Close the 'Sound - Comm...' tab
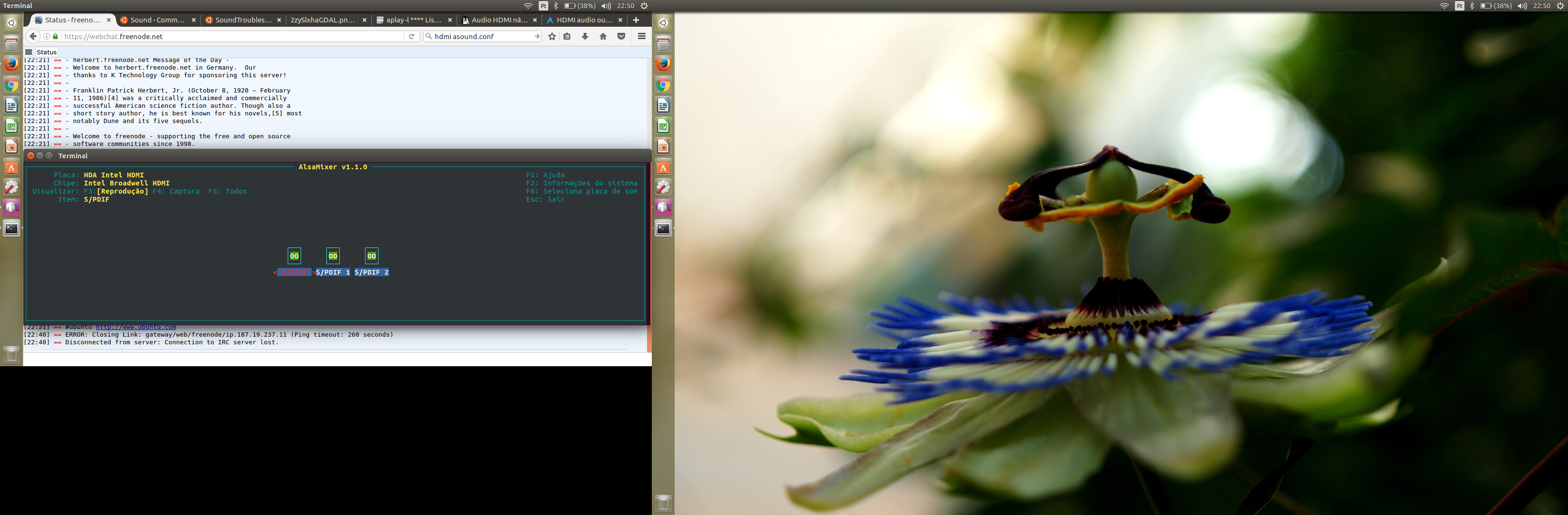 point(194,20)
